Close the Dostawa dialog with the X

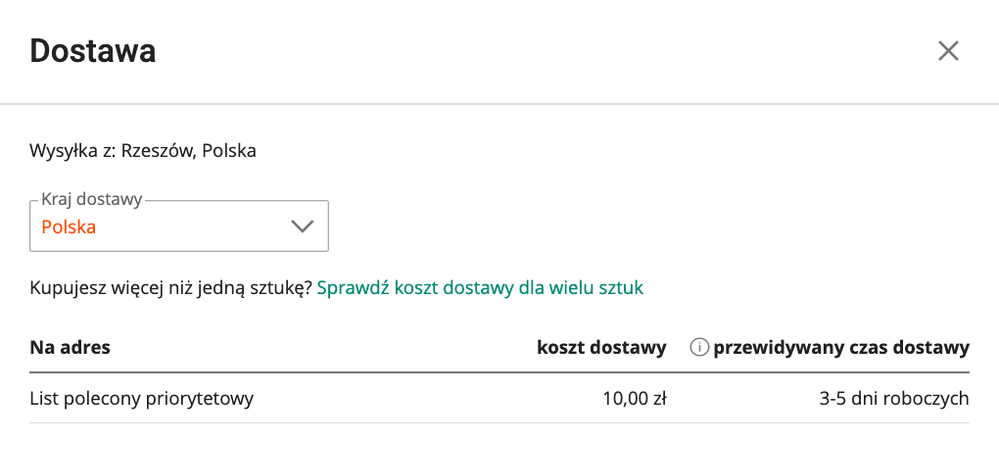coord(948,51)
